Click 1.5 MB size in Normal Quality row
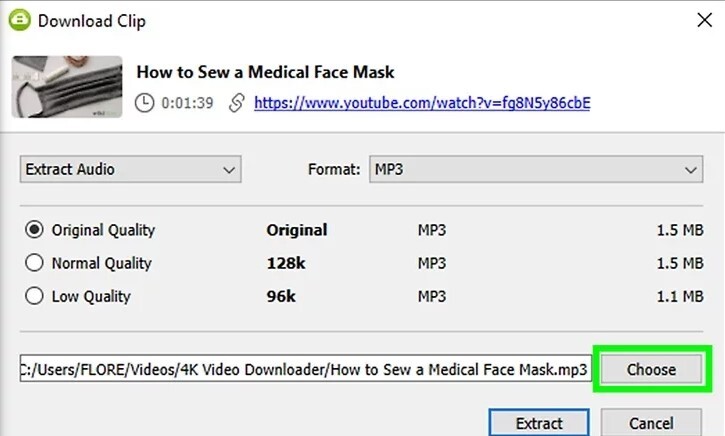This screenshot has width=725, height=436. (x=680, y=263)
